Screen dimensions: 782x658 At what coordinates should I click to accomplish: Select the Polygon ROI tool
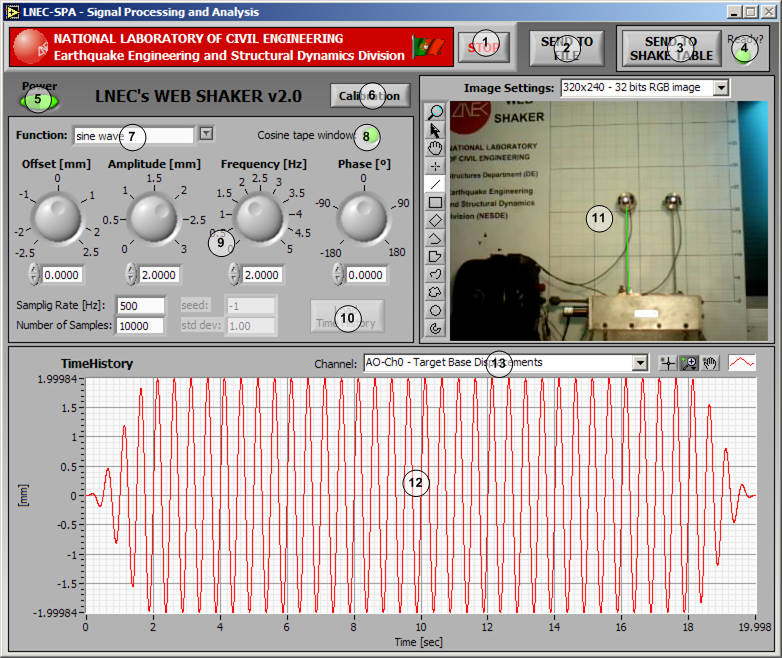pos(435,256)
